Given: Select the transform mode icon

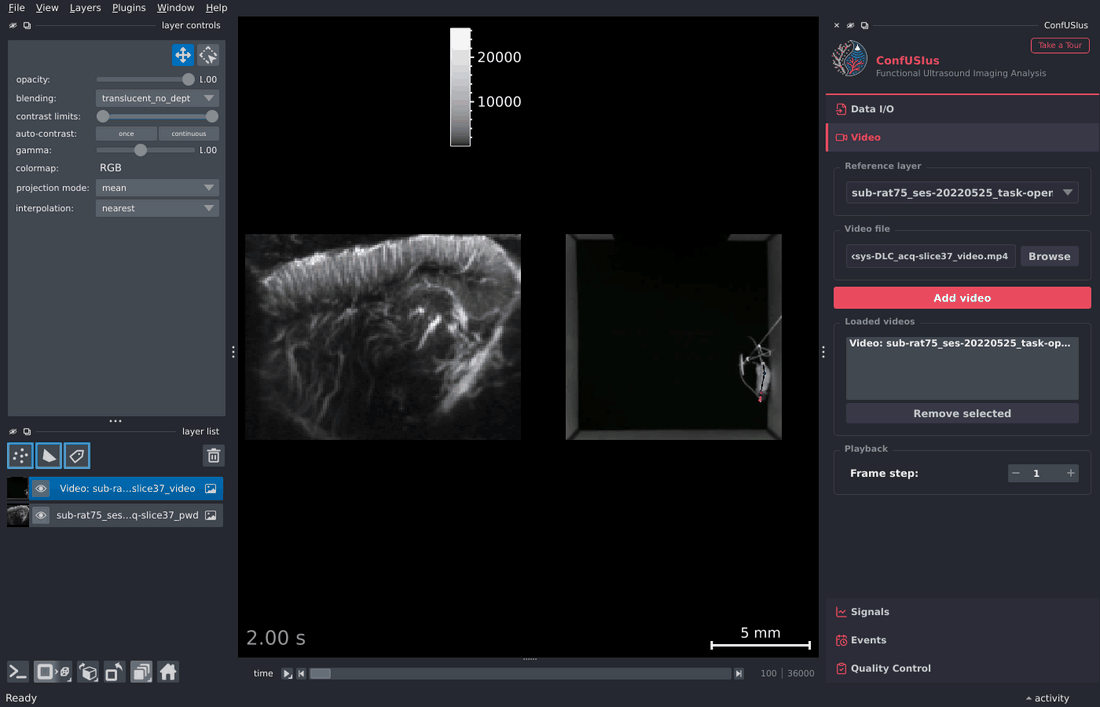Looking at the screenshot, I should (208, 55).
